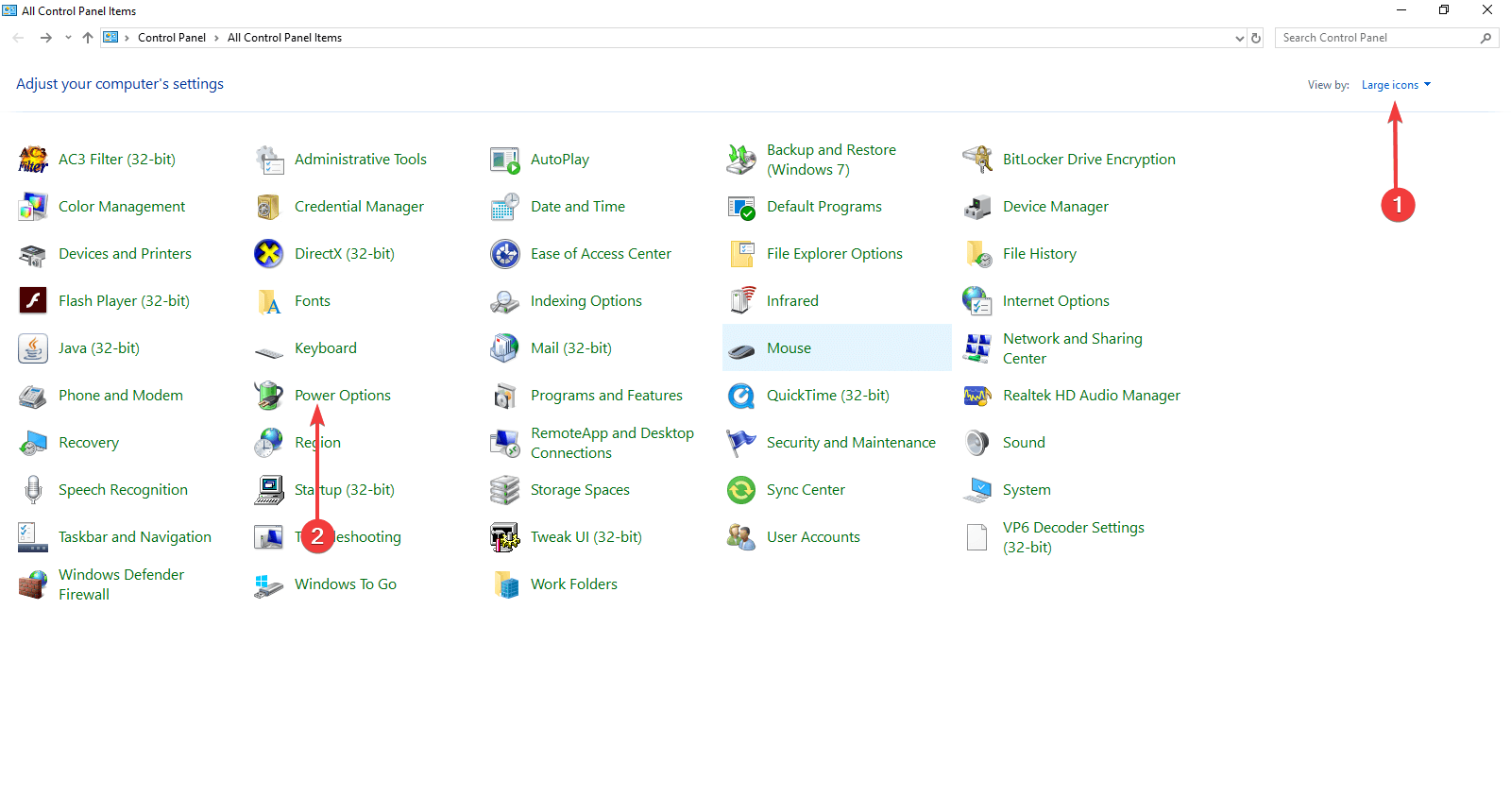Open the QuickTime icon
The image size is (1511, 812).
coord(741,396)
